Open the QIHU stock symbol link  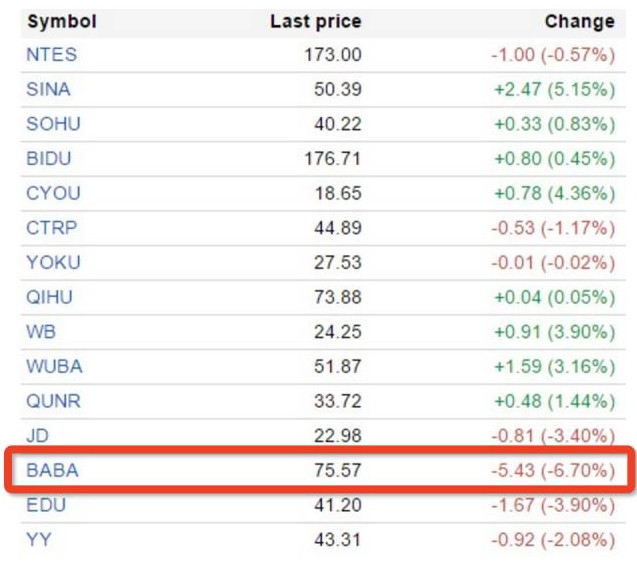tap(50, 297)
